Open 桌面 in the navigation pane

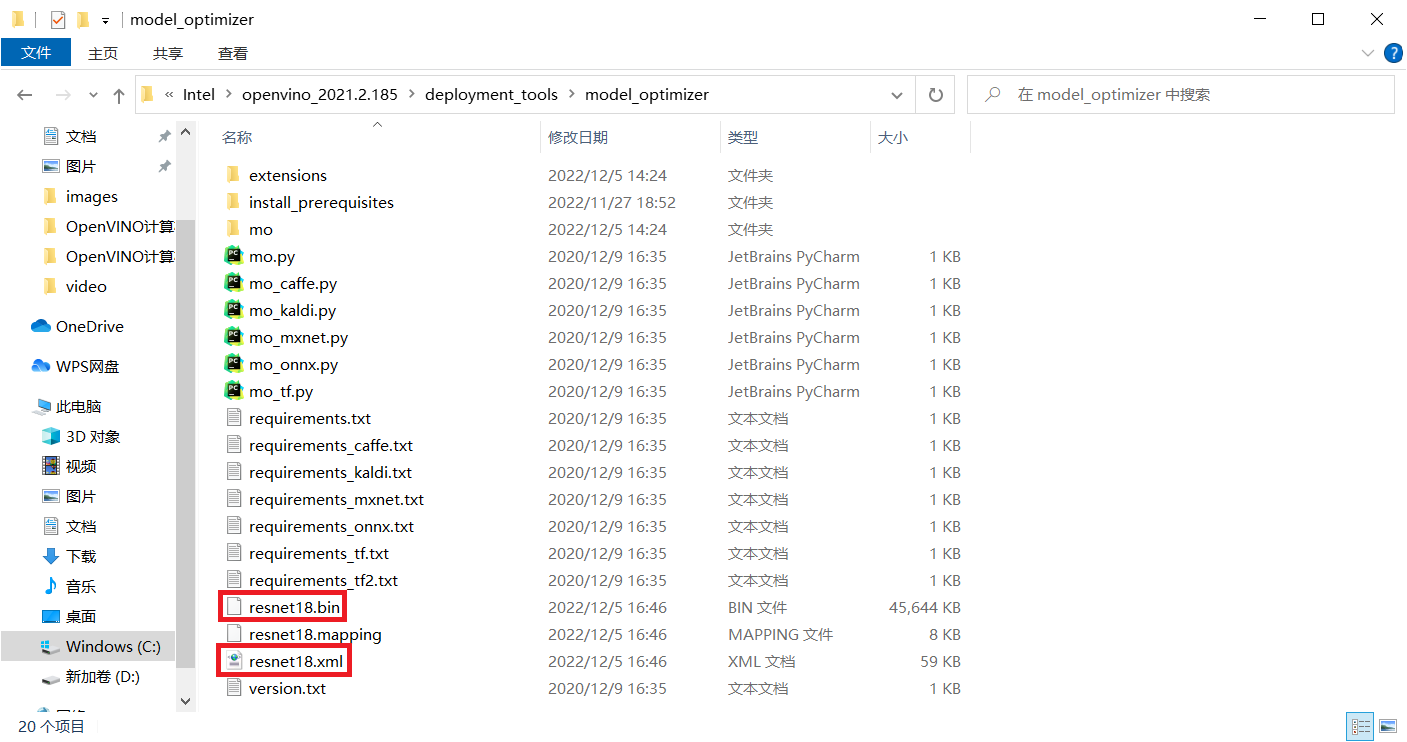click(69, 616)
